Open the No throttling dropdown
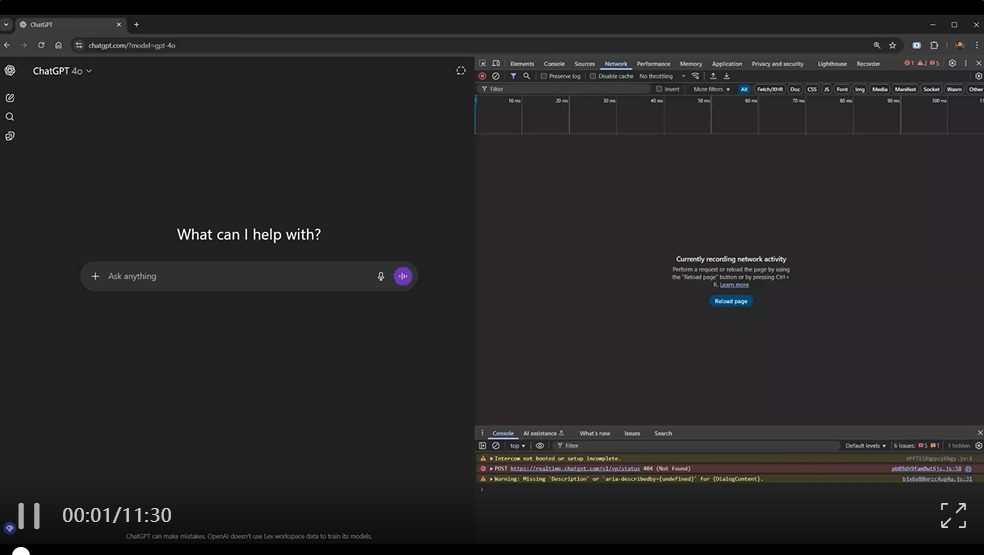This screenshot has height=555, width=984. [x=662, y=76]
